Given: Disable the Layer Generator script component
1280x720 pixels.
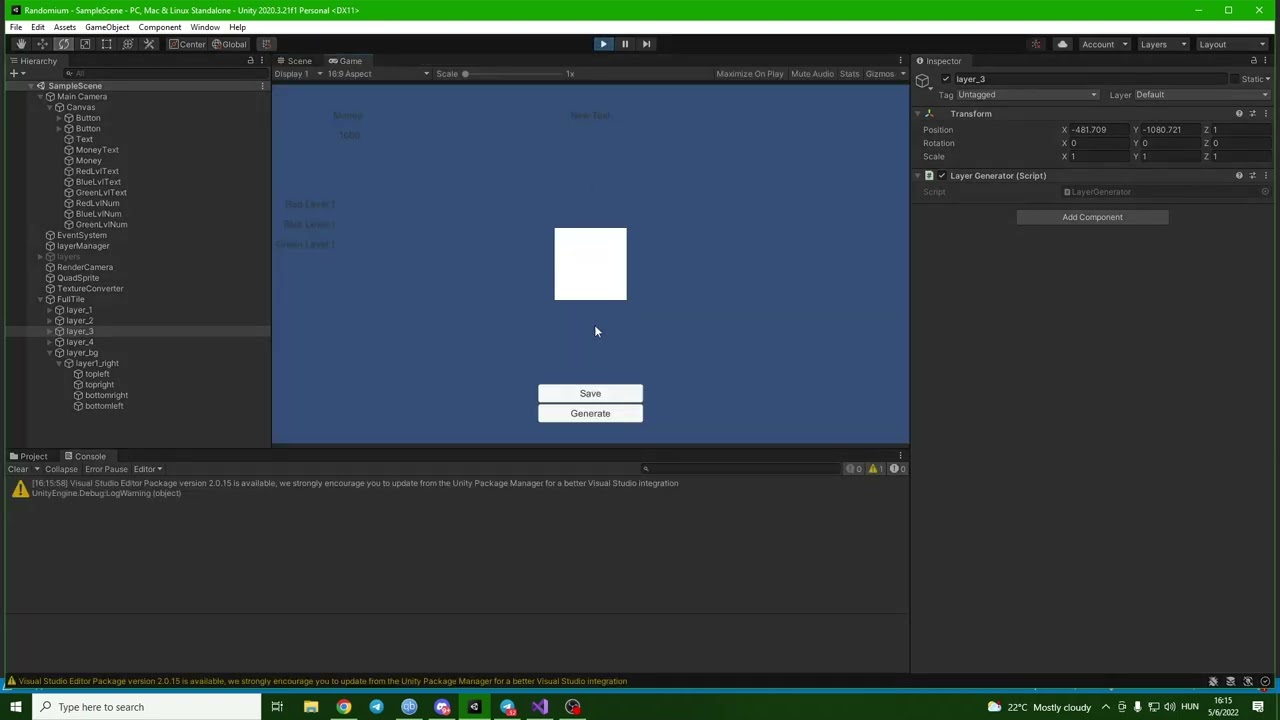Looking at the screenshot, I should click(941, 175).
